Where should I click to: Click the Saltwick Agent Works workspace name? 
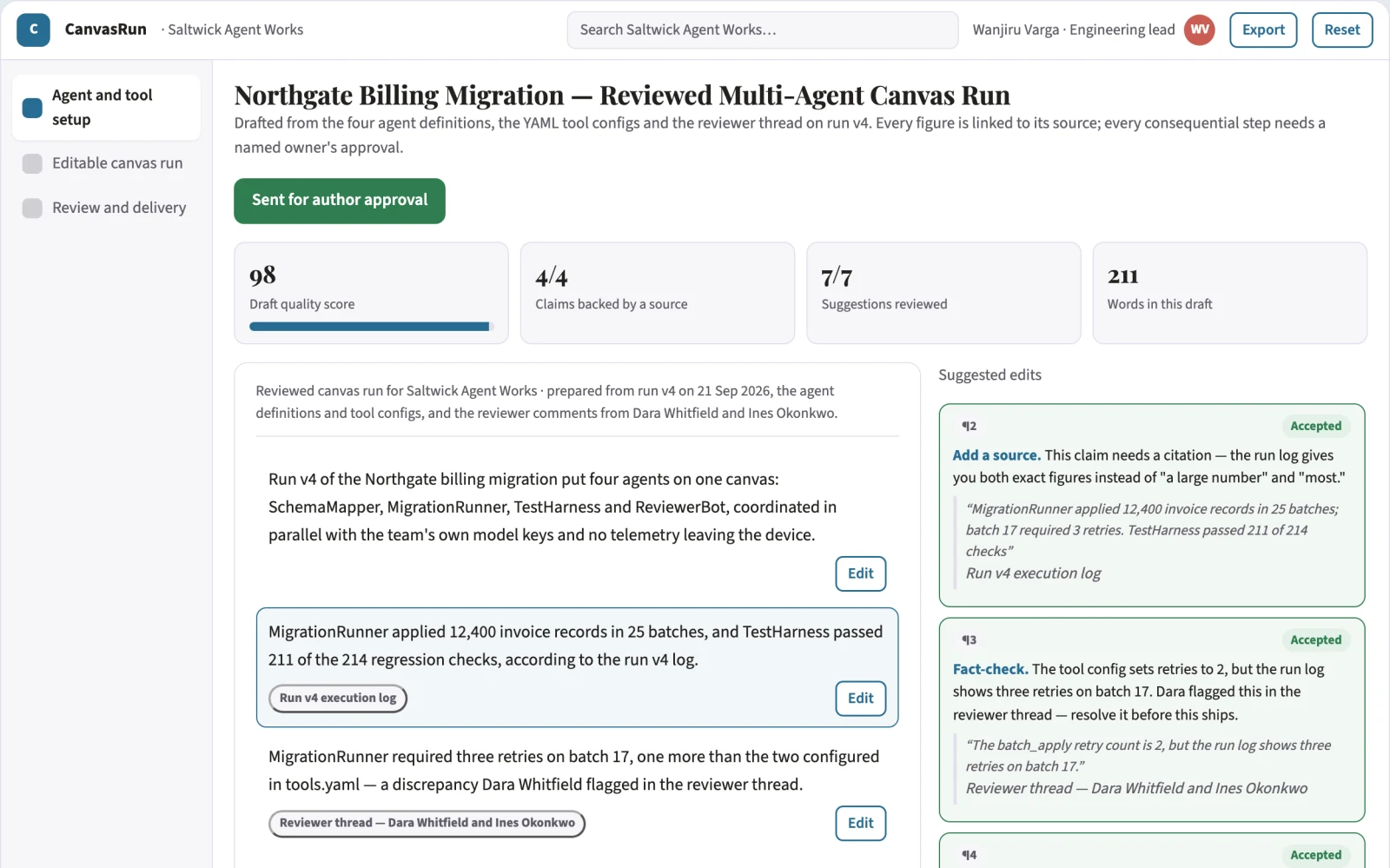(x=235, y=30)
